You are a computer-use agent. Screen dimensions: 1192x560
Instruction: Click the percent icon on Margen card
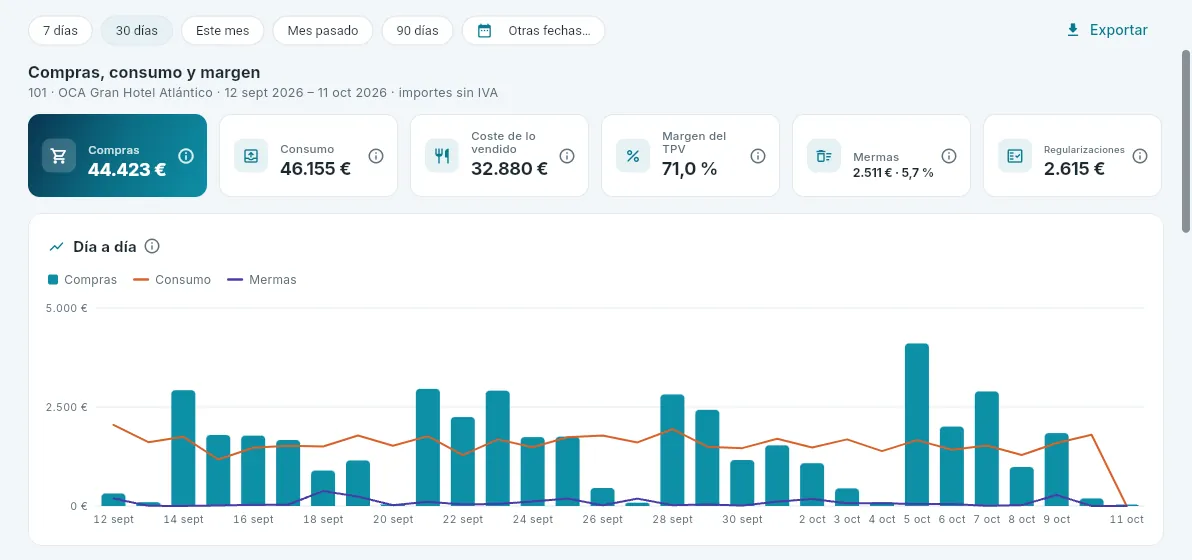coord(632,156)
